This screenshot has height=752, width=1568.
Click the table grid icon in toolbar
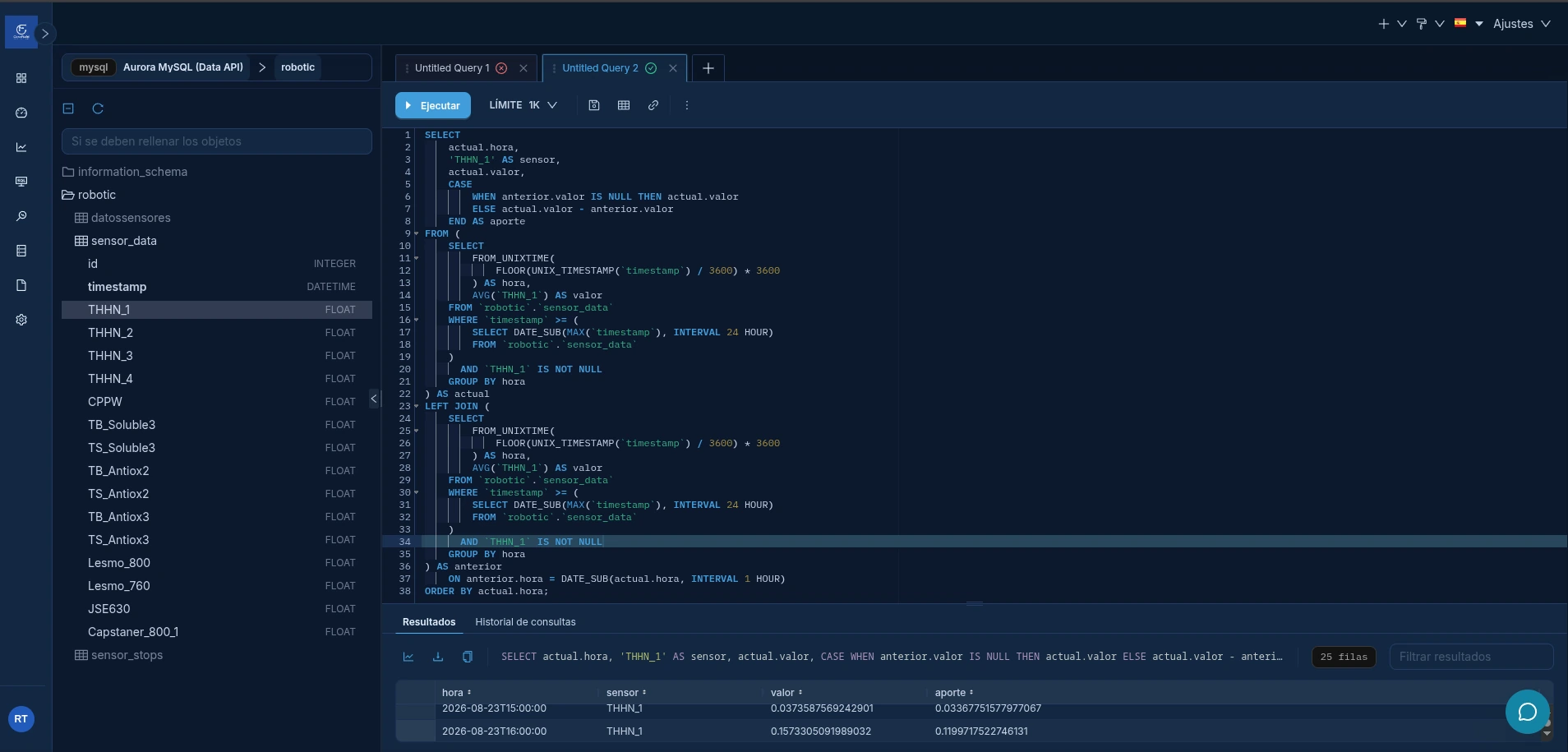pos(624,105)
